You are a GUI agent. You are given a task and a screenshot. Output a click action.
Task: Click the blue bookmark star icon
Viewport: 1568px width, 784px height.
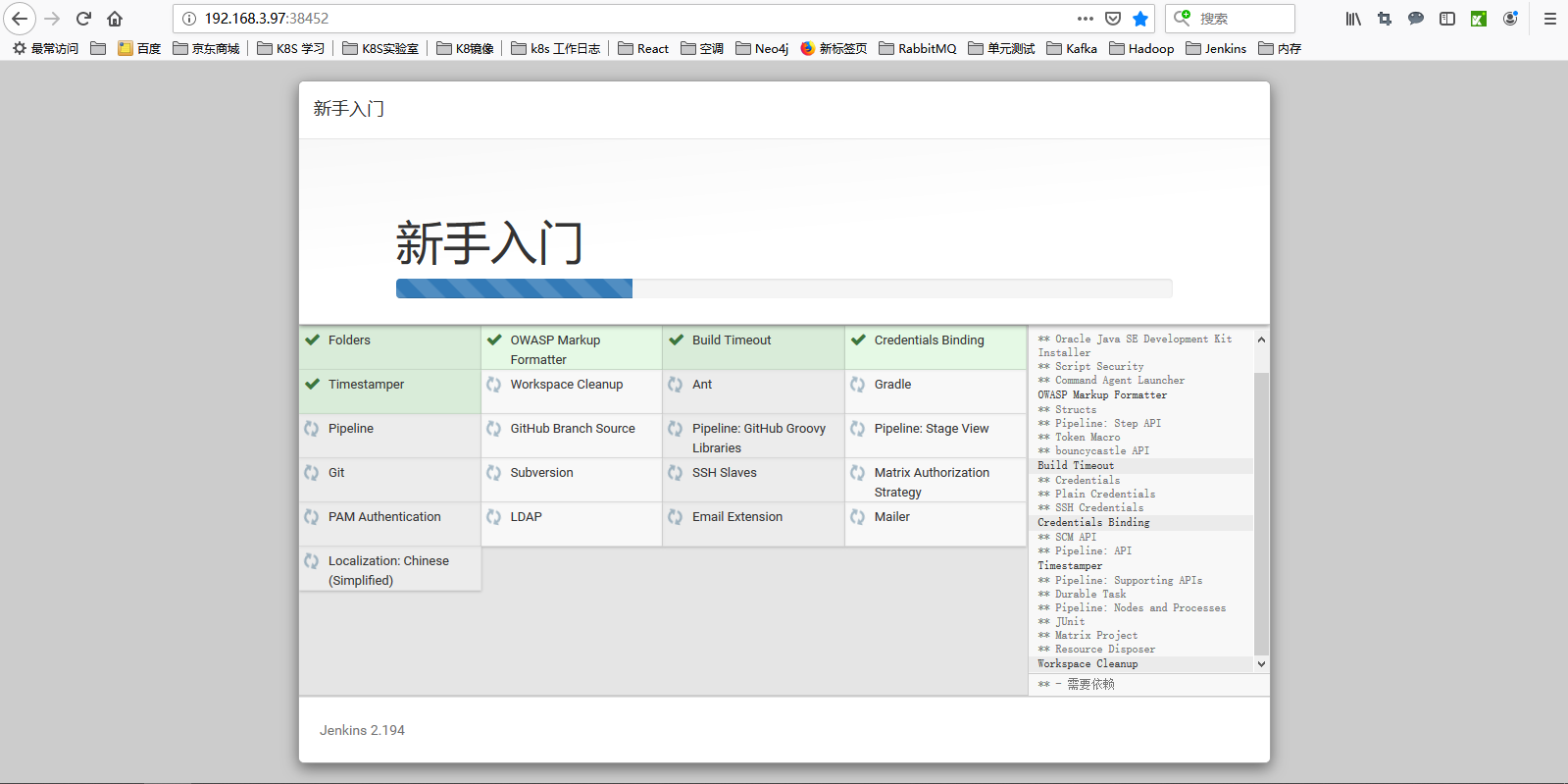(1139, 19)
